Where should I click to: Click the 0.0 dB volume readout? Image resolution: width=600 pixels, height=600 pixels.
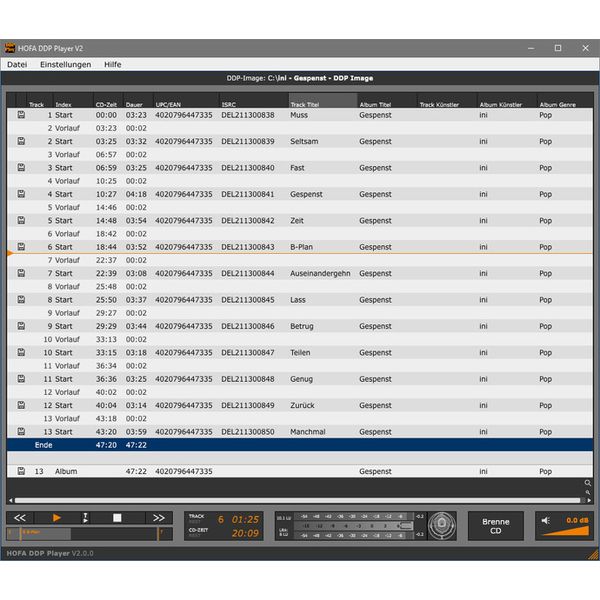577,520
